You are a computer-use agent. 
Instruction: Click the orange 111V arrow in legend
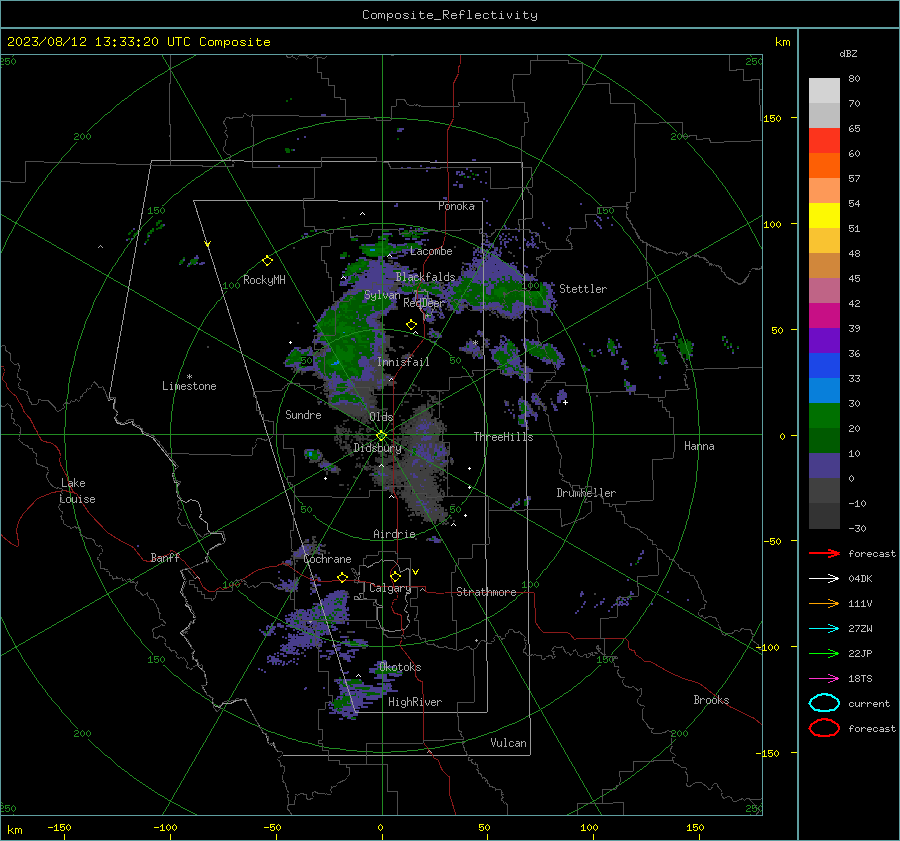(x=824, y=603)
